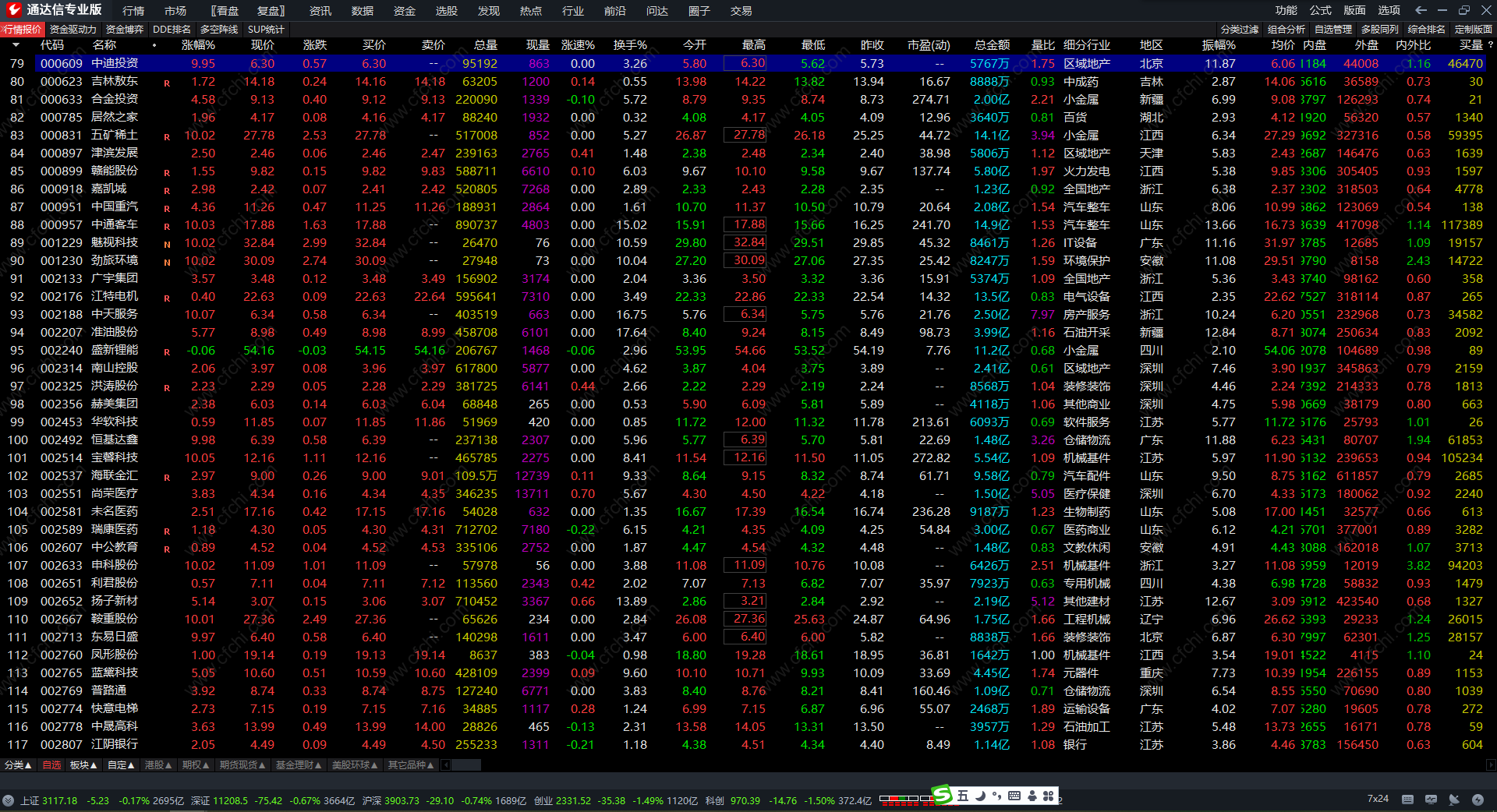1497x812 pixels.
Task: Click the 分类过滤 button
Action: 1240,30
